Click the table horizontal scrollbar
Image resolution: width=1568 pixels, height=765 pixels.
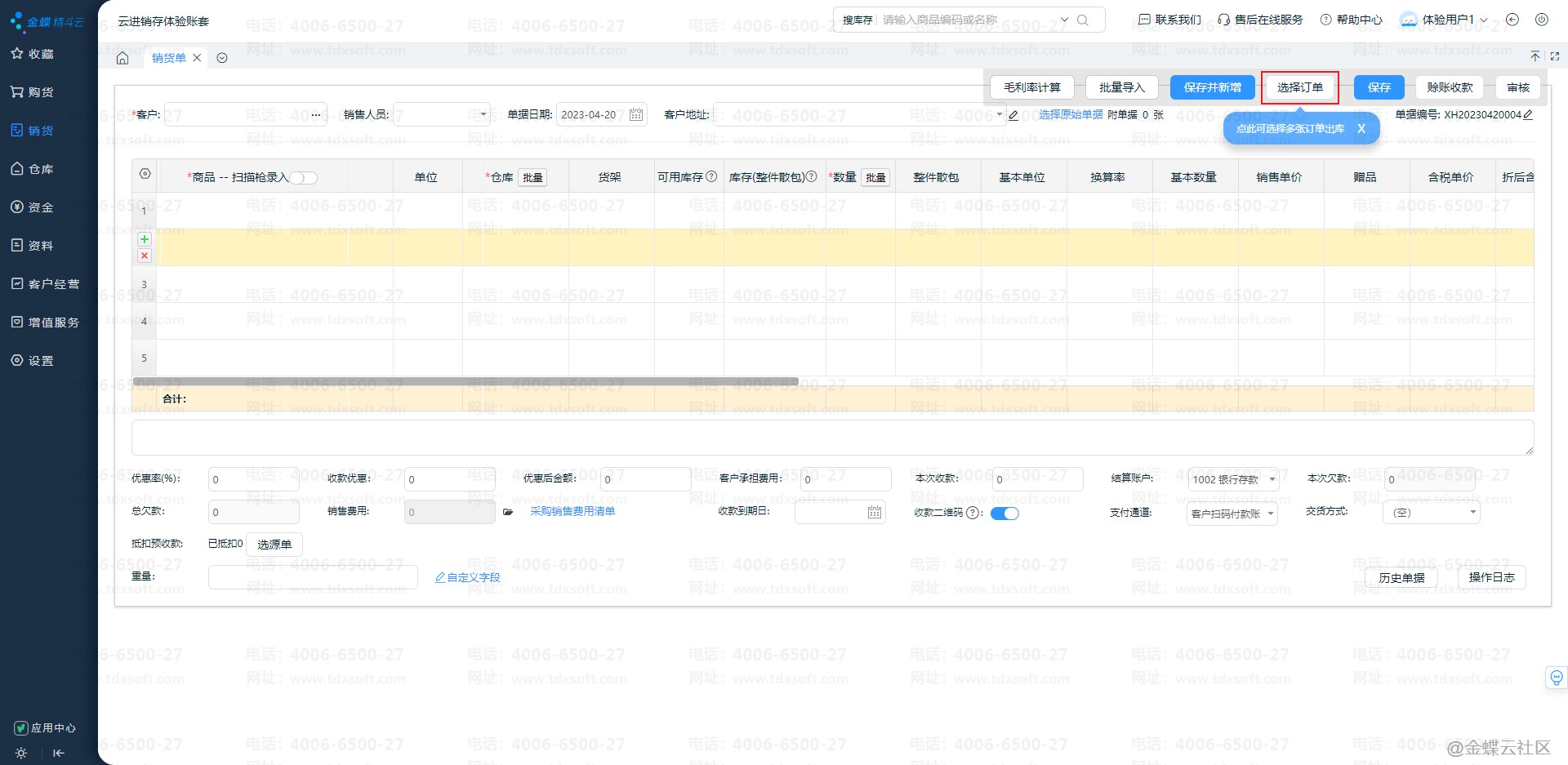465,381
